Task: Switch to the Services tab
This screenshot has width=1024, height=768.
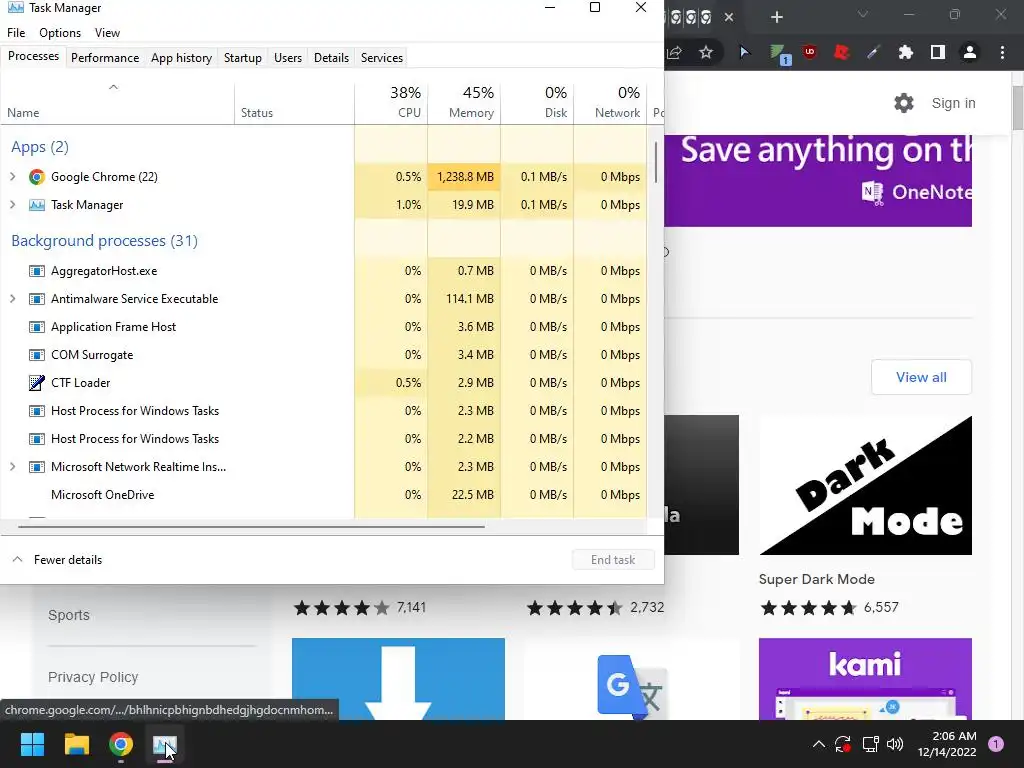Action: tap(382, 57)
